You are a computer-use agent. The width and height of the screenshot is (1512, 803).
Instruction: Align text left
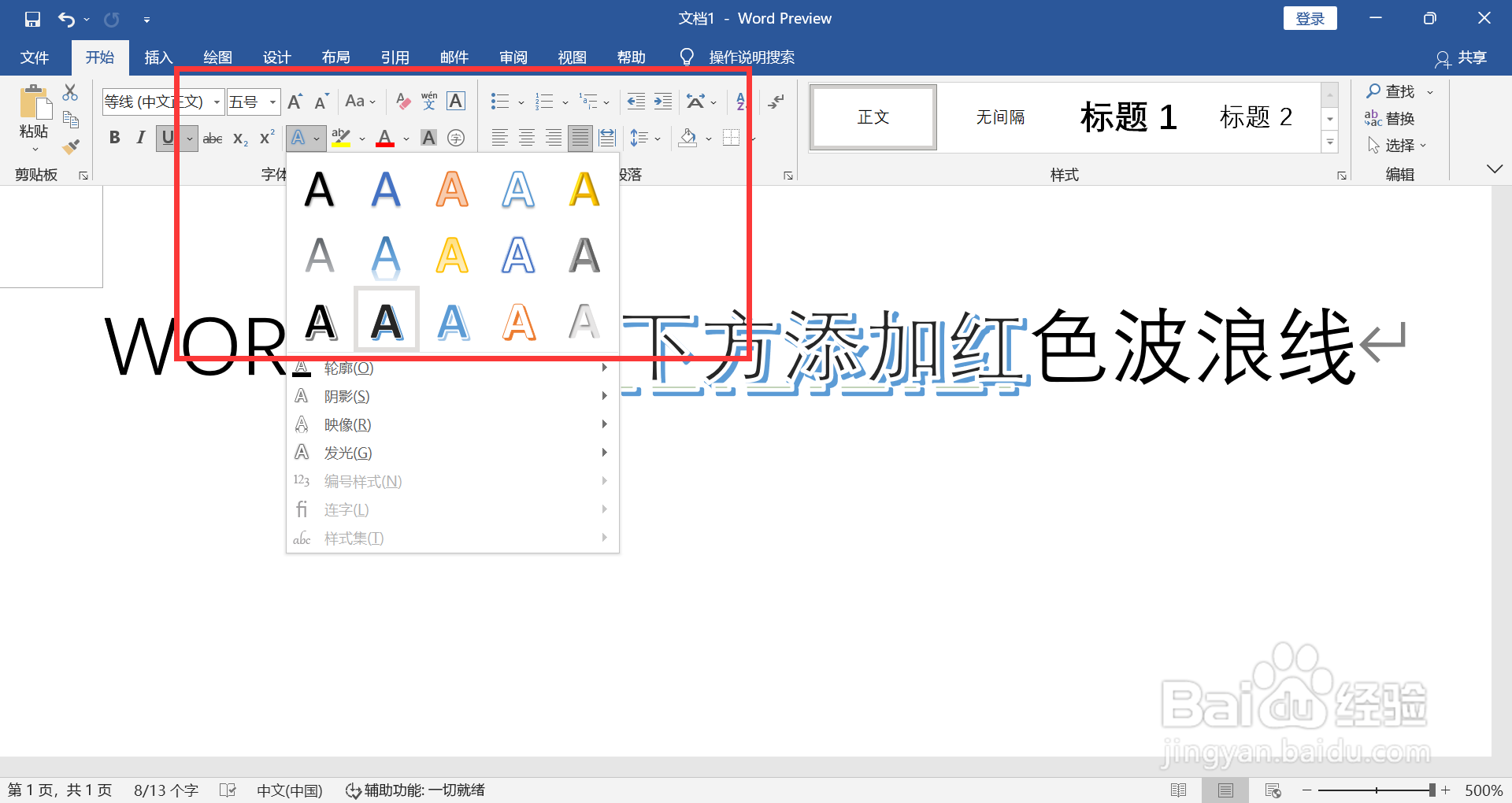point(500,139)
